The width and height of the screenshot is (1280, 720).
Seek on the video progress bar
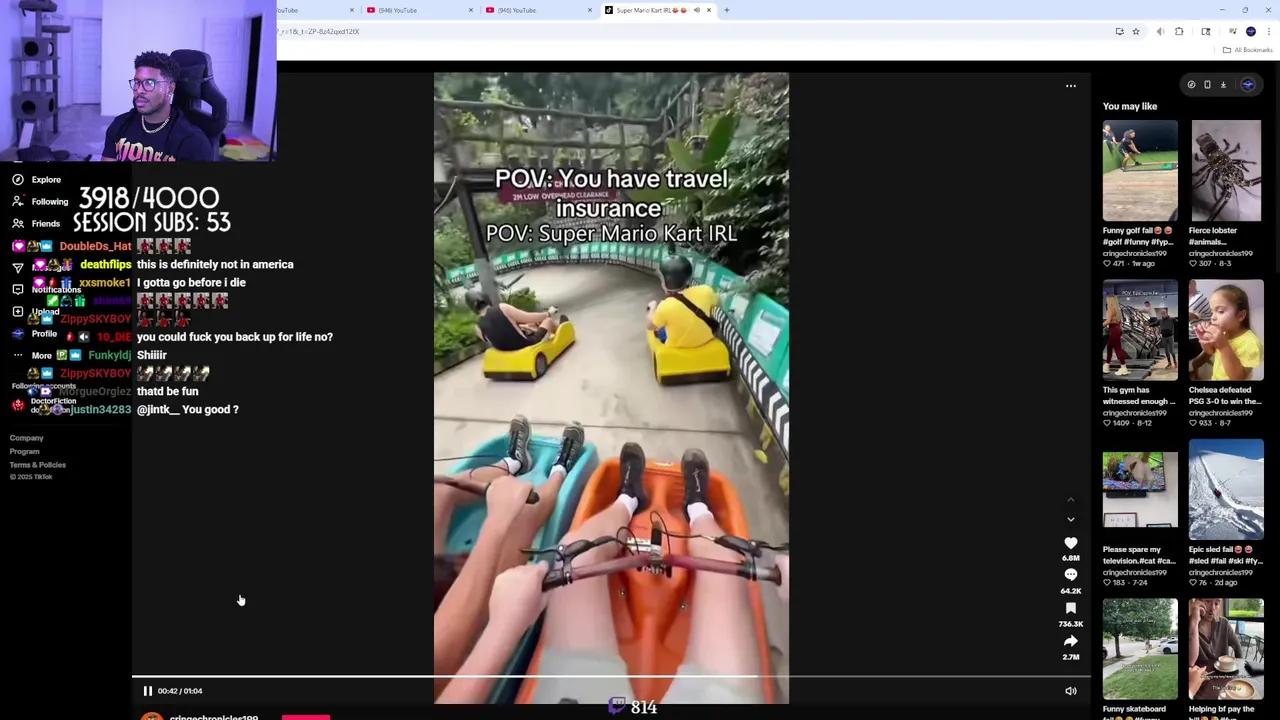click(611, 677)
